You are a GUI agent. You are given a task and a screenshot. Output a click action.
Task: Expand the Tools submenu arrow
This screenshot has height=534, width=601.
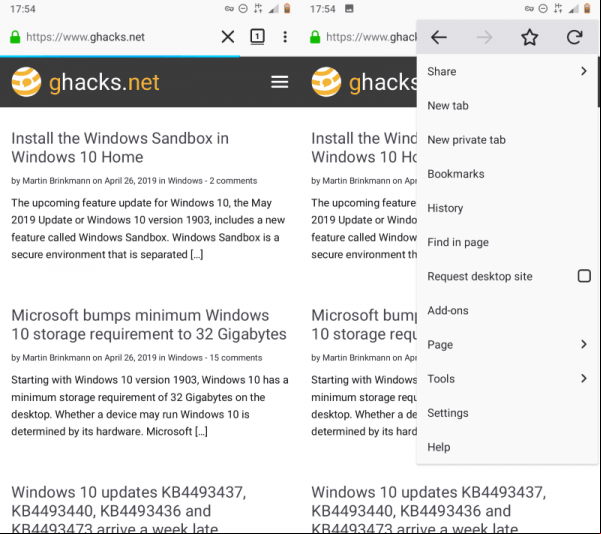point(584,378)
